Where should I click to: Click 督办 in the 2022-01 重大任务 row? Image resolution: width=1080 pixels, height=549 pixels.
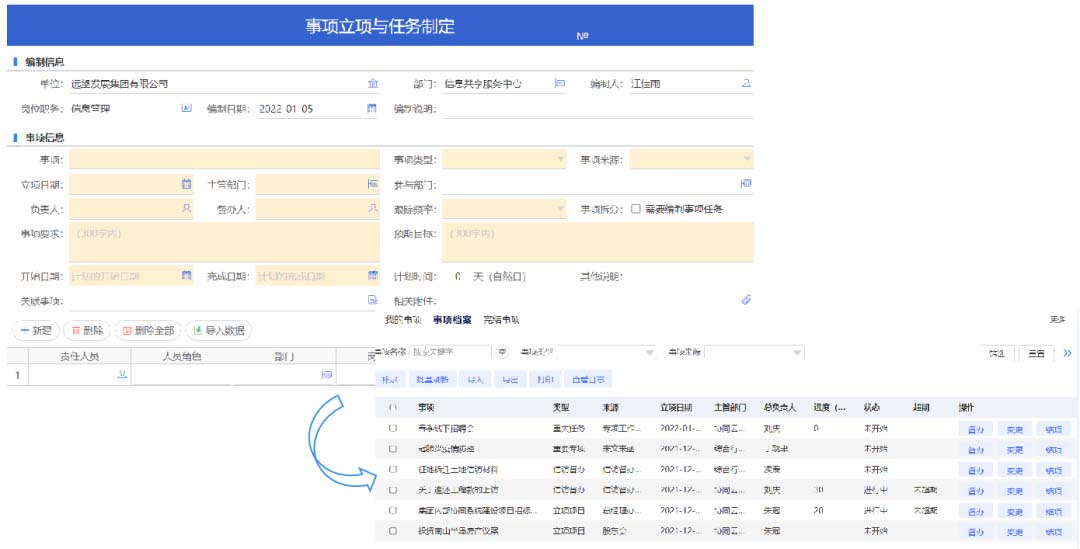tap(976, 429)
